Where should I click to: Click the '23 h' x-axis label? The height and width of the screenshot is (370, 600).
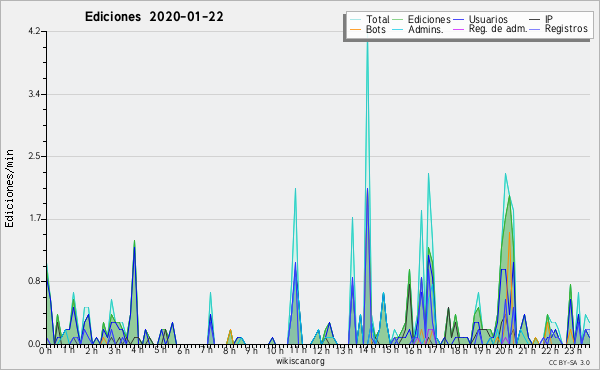point(574,350)
